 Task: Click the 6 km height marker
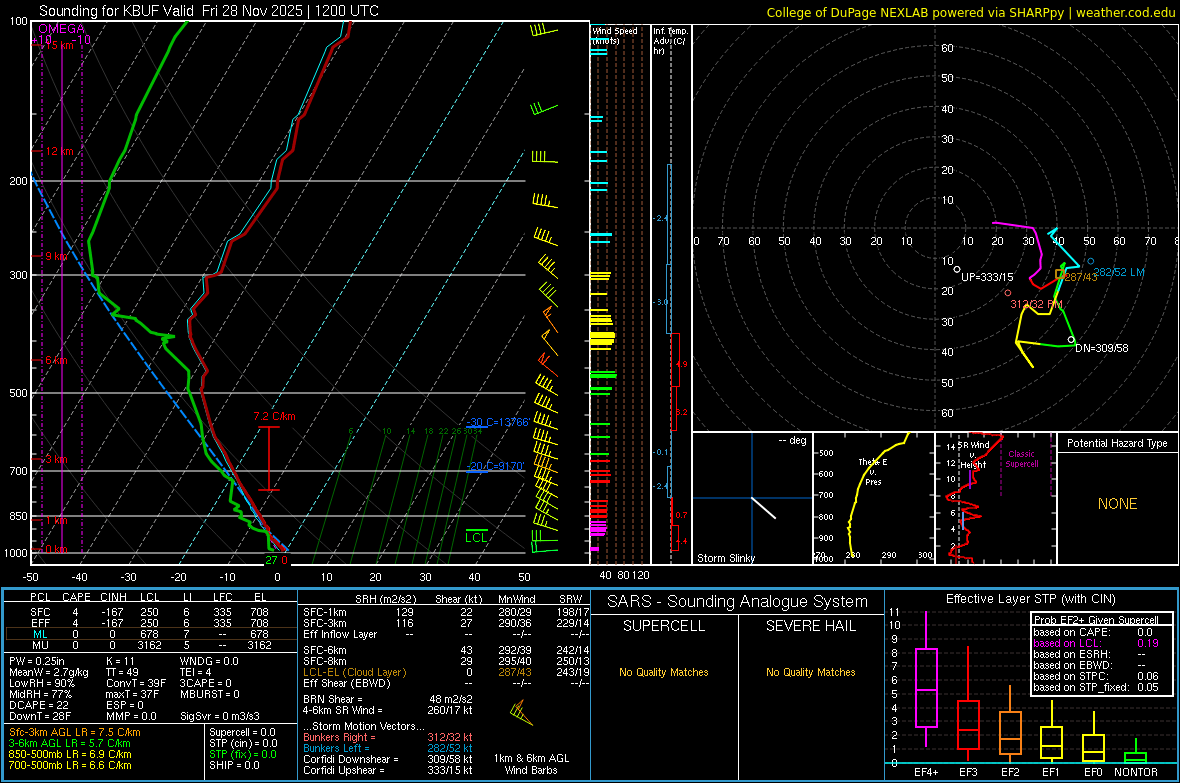pyautogui.click(x=56, y=360)
